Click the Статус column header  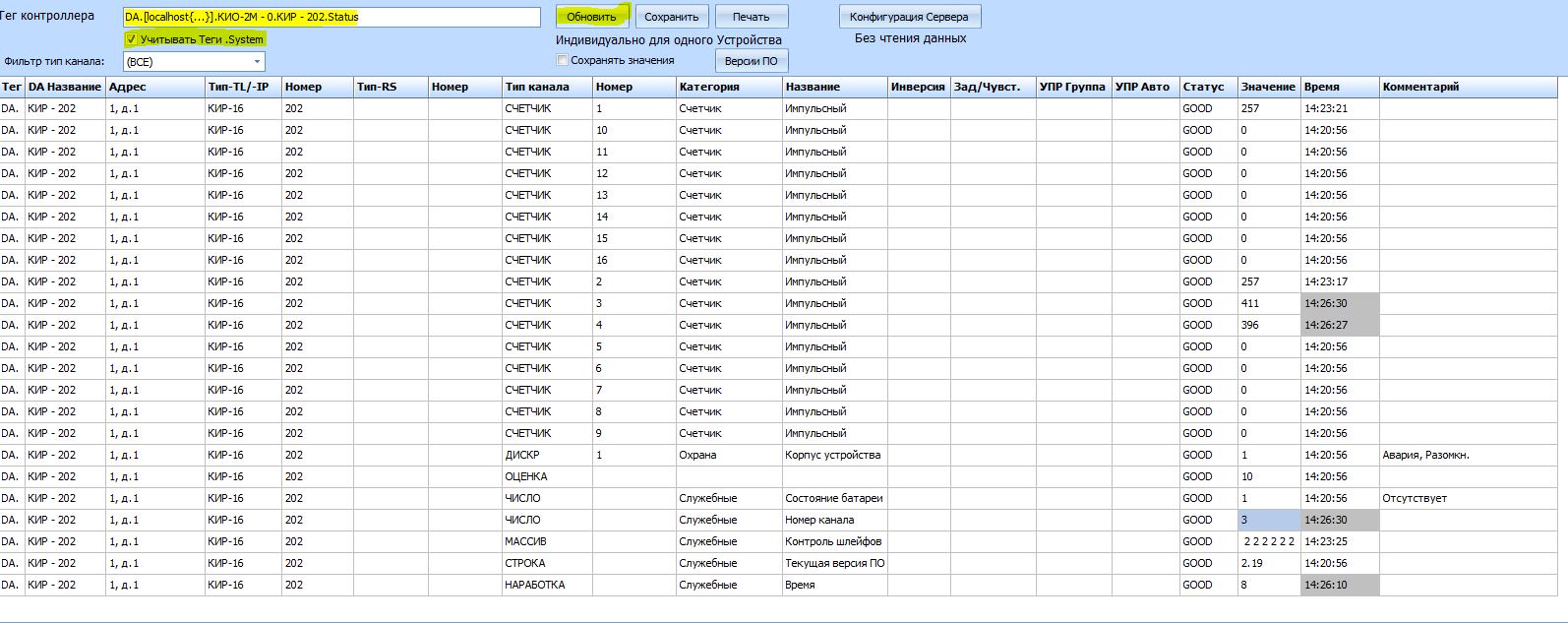pos(1203,87)
